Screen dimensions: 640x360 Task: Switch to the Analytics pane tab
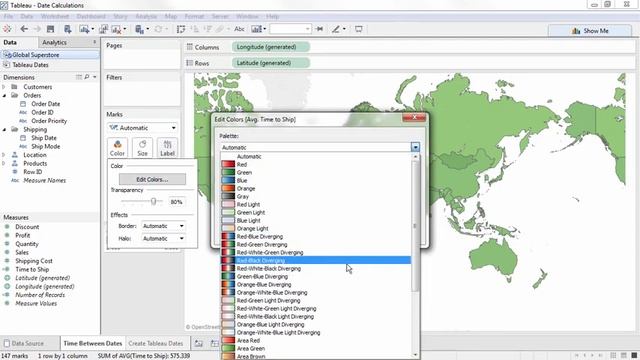(54, 42)
